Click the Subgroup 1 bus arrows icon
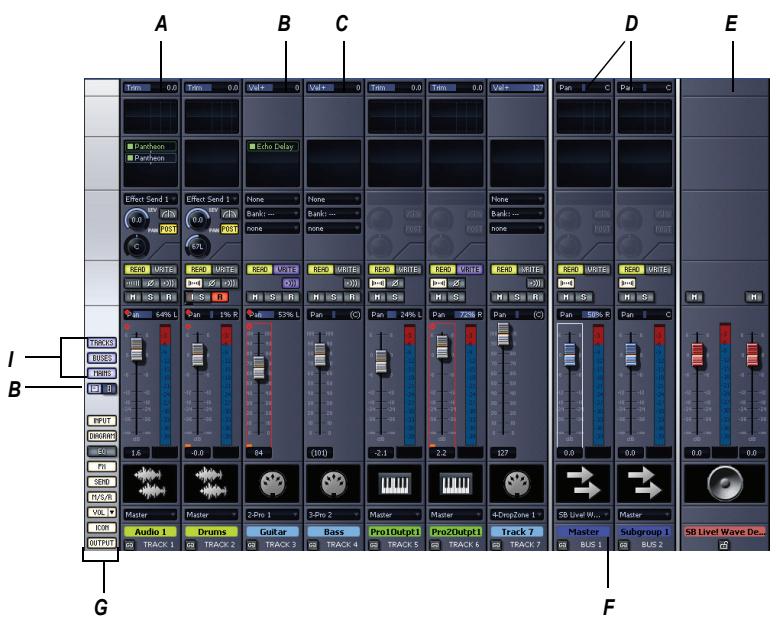 click(x=645, y=483)
